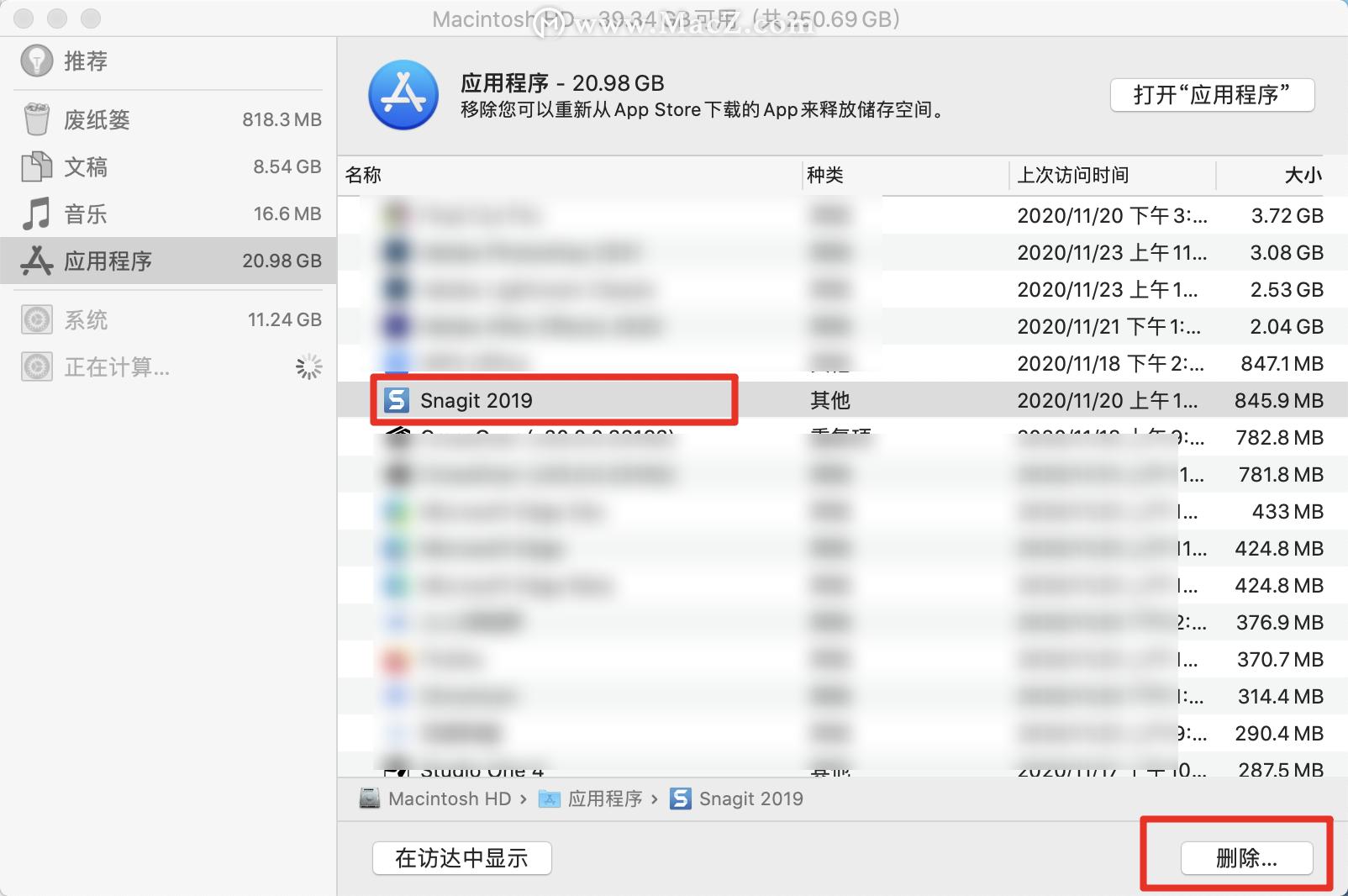The height and width of the screenshot is (896, 1348).
Task: Select the Documents (文稿) icon in the sidebar
Action: pos(35,166)
